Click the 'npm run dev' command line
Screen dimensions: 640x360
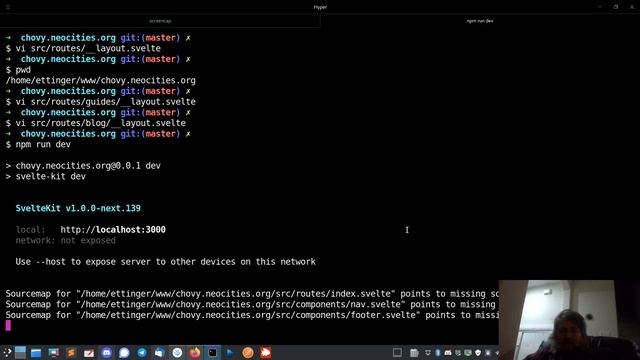[43, 144]
